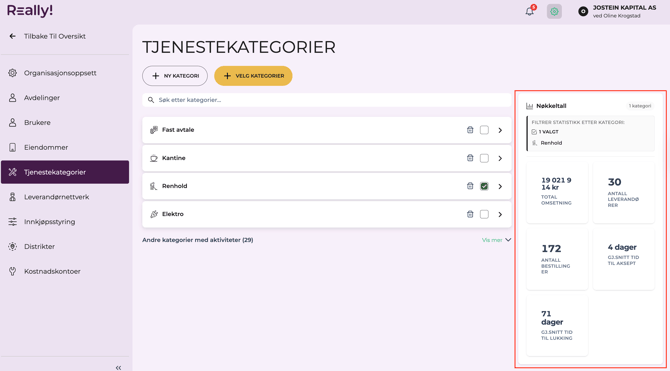Click the Renhold cleaning icon
Screen dimensions: 670x371
coord(154,186)
